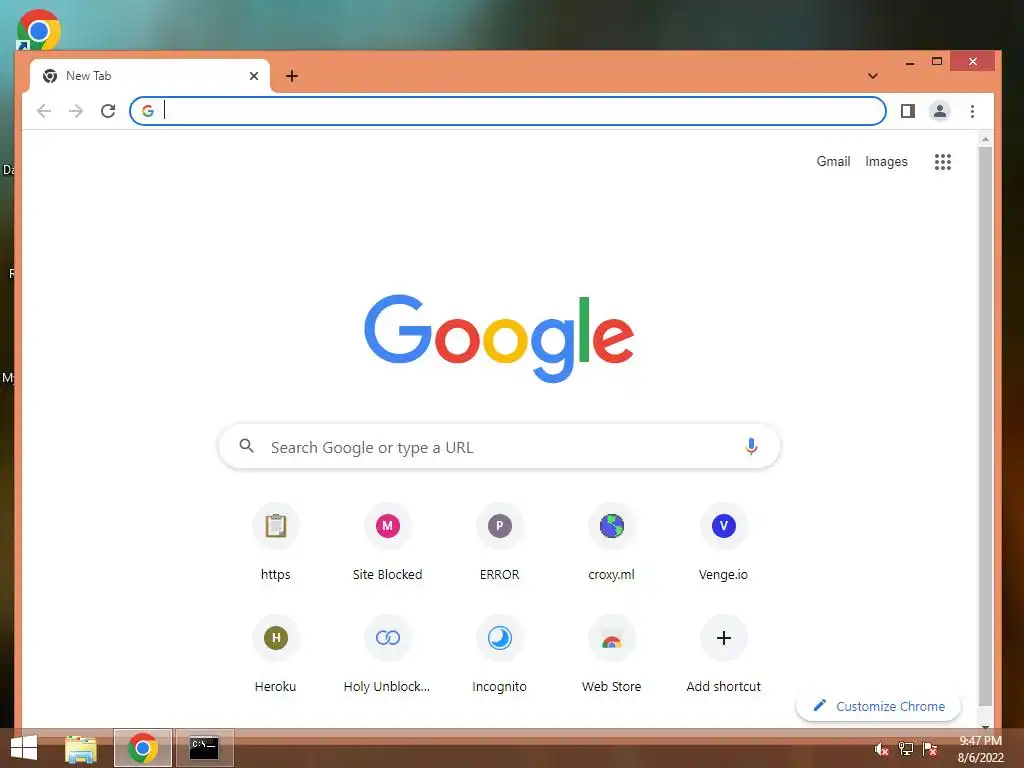Screen dimensions: 1024x768
Task: Open File Explorer from taskbar
Action: click(x=81, y=748)
